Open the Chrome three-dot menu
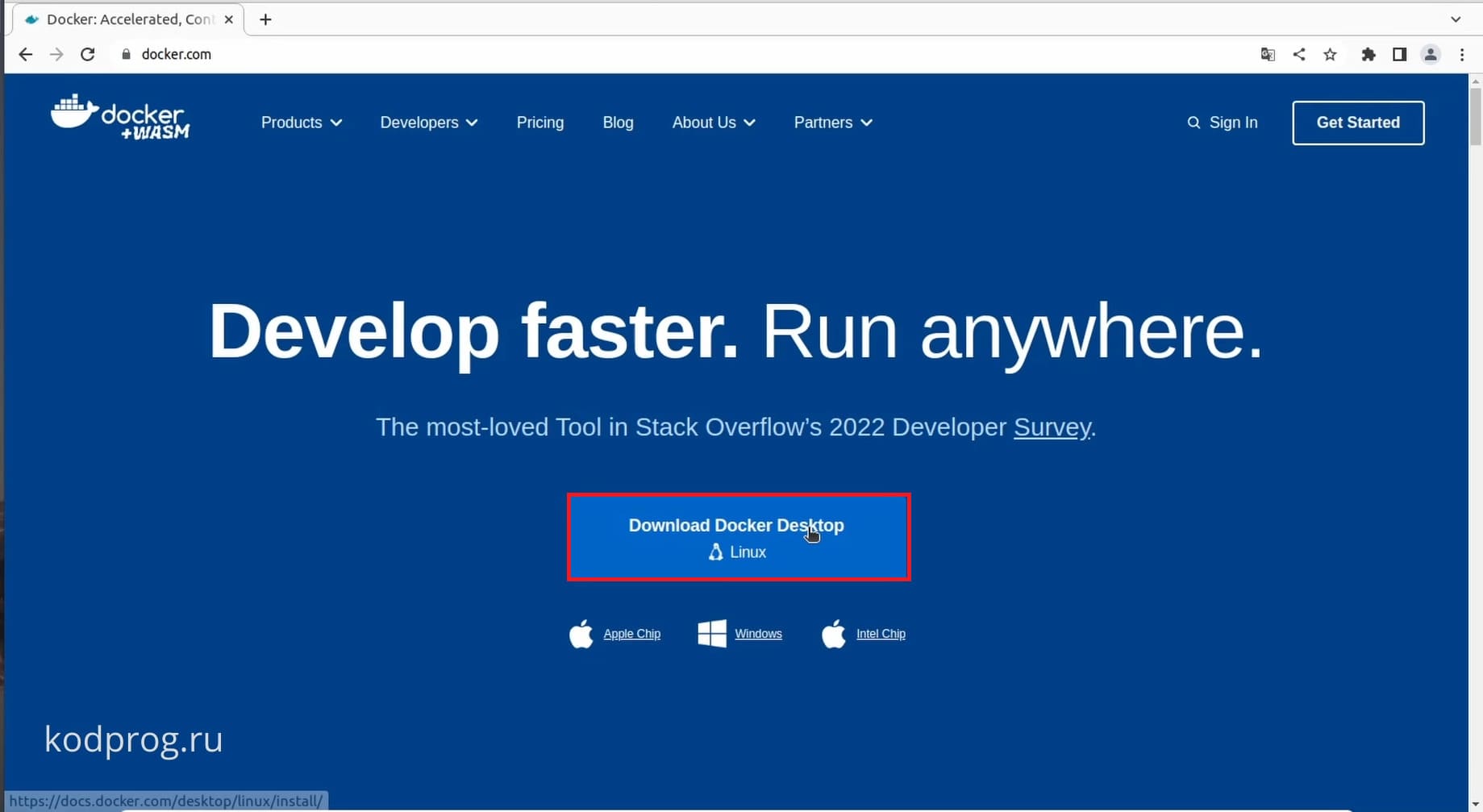Viewport: 1483px width, 812px height. 1462,54
